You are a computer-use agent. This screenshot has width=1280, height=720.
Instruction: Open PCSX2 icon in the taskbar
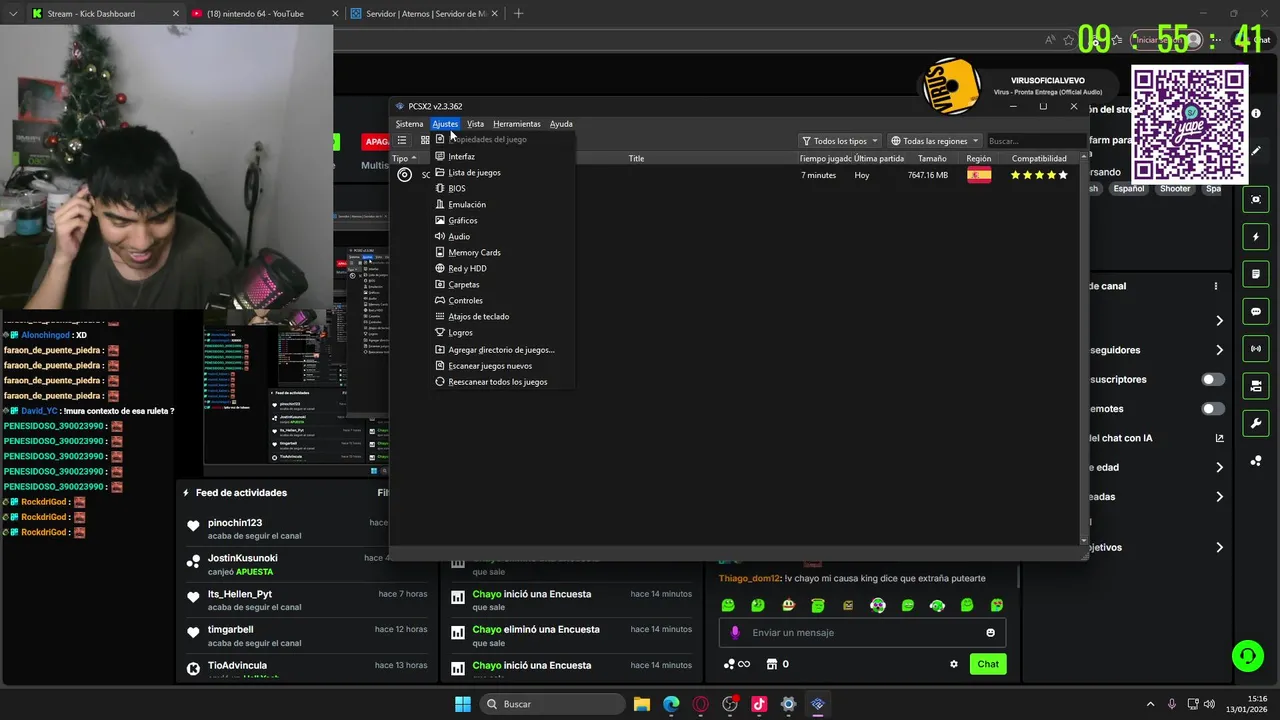coord(817,704)
